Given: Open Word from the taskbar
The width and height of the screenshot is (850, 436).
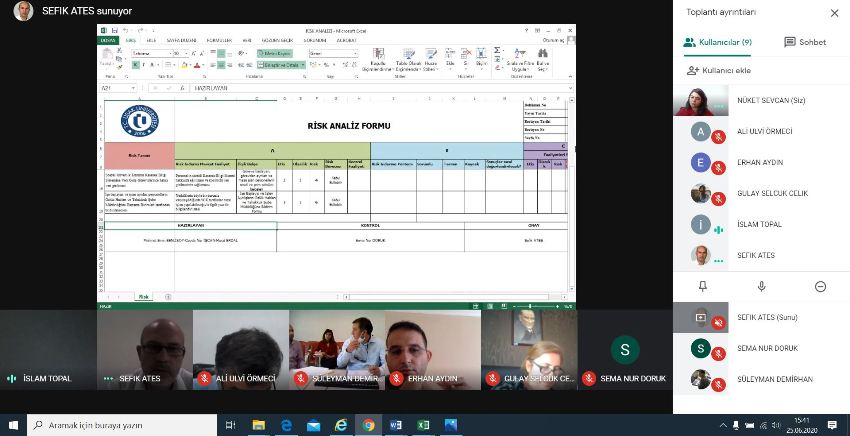Looking at the screenshot, I should pos(395,425).
